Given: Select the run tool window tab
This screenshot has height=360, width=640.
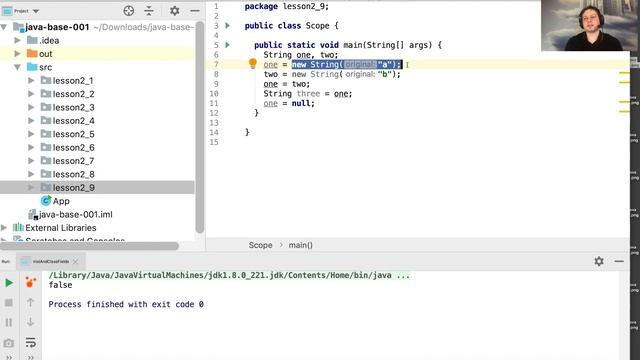Looking at the screenshot, I should point(50,262).
